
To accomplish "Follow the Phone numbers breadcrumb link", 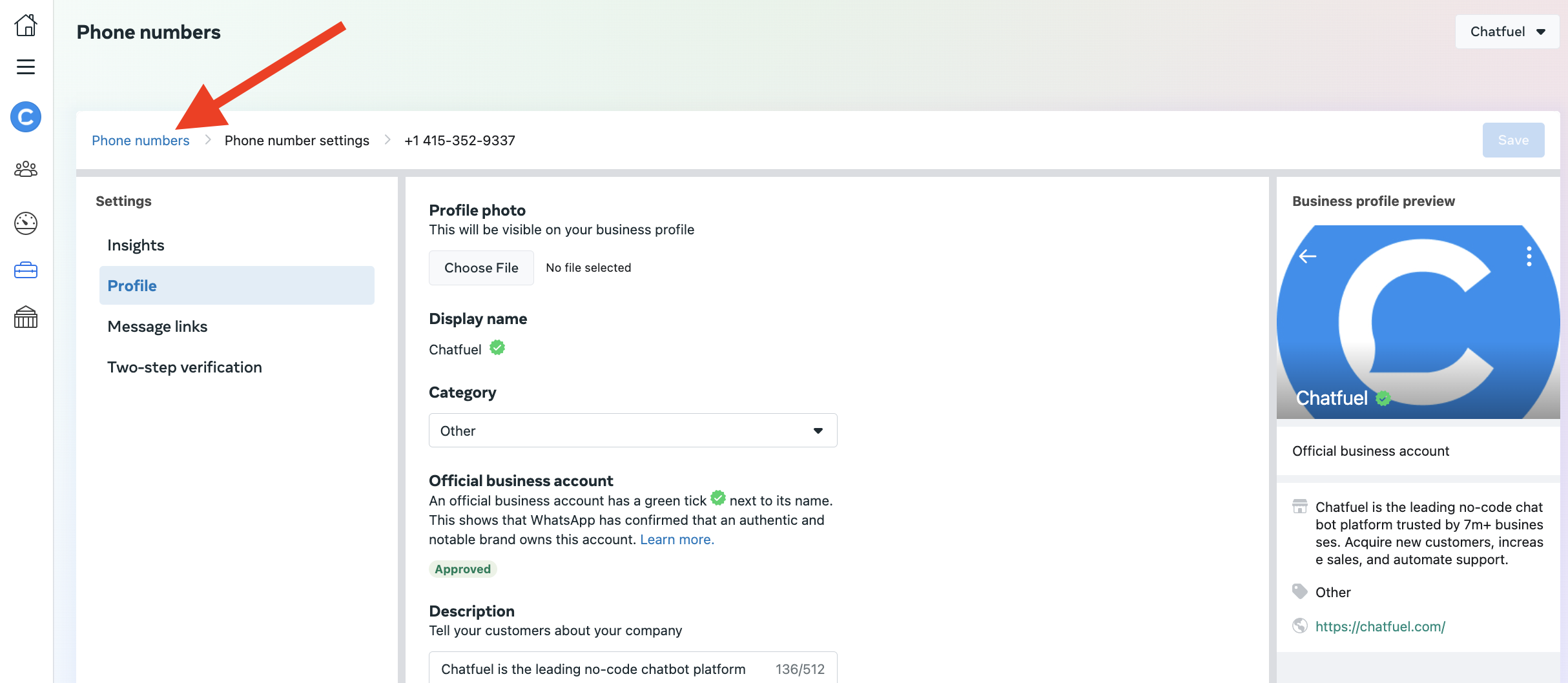I will coord(140,140).
